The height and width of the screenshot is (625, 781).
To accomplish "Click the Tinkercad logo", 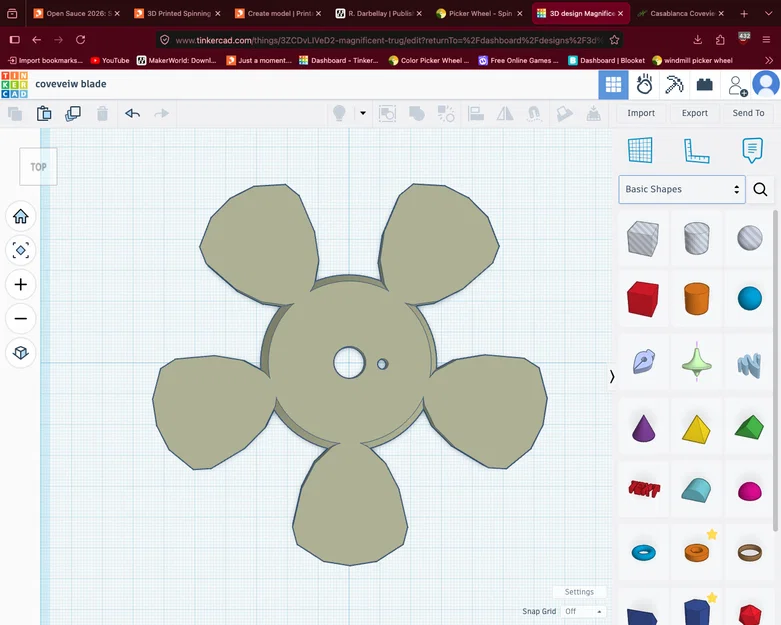I will pos(14,84).
